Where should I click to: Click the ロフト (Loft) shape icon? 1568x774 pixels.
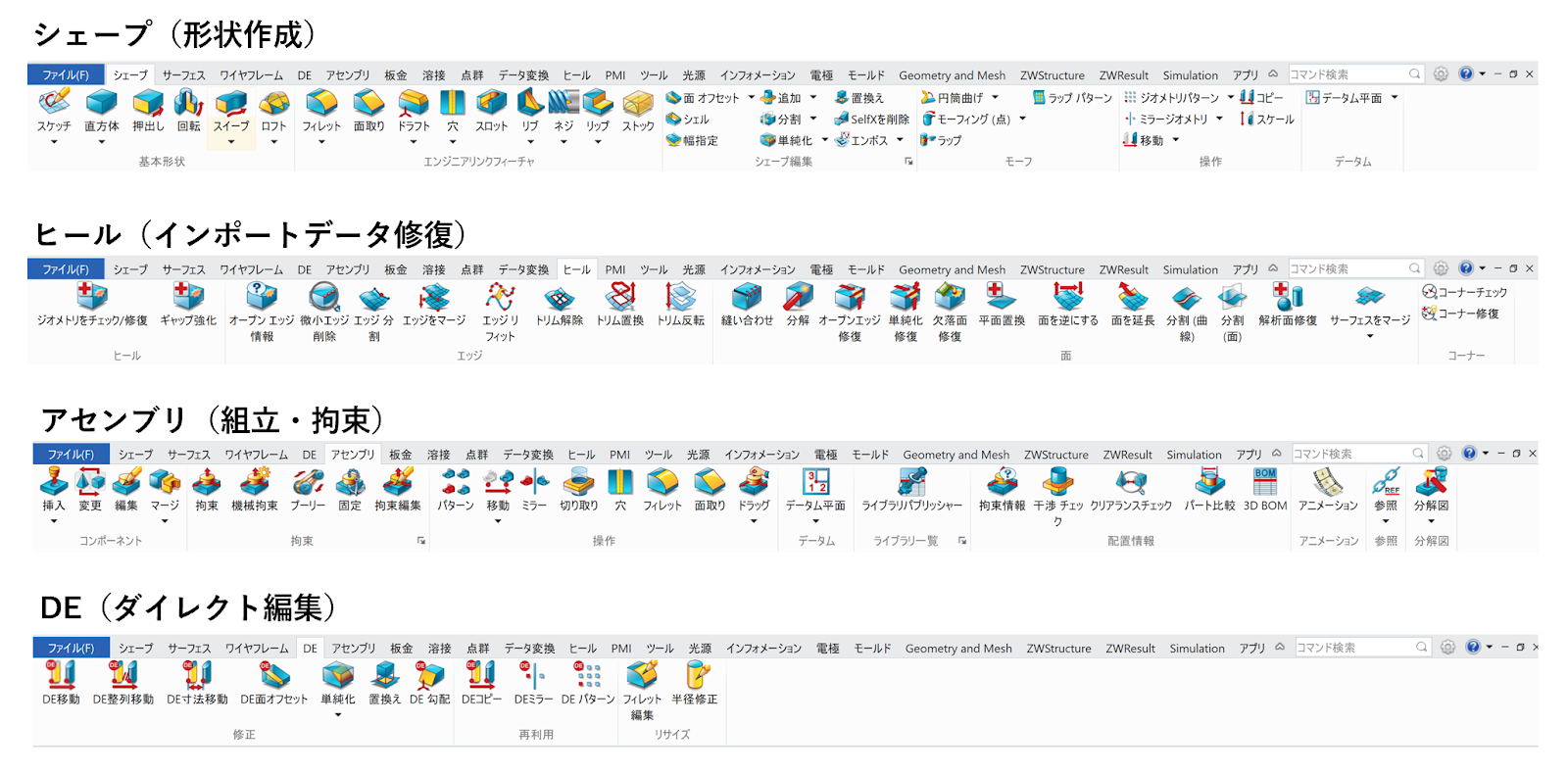[273, 103]
